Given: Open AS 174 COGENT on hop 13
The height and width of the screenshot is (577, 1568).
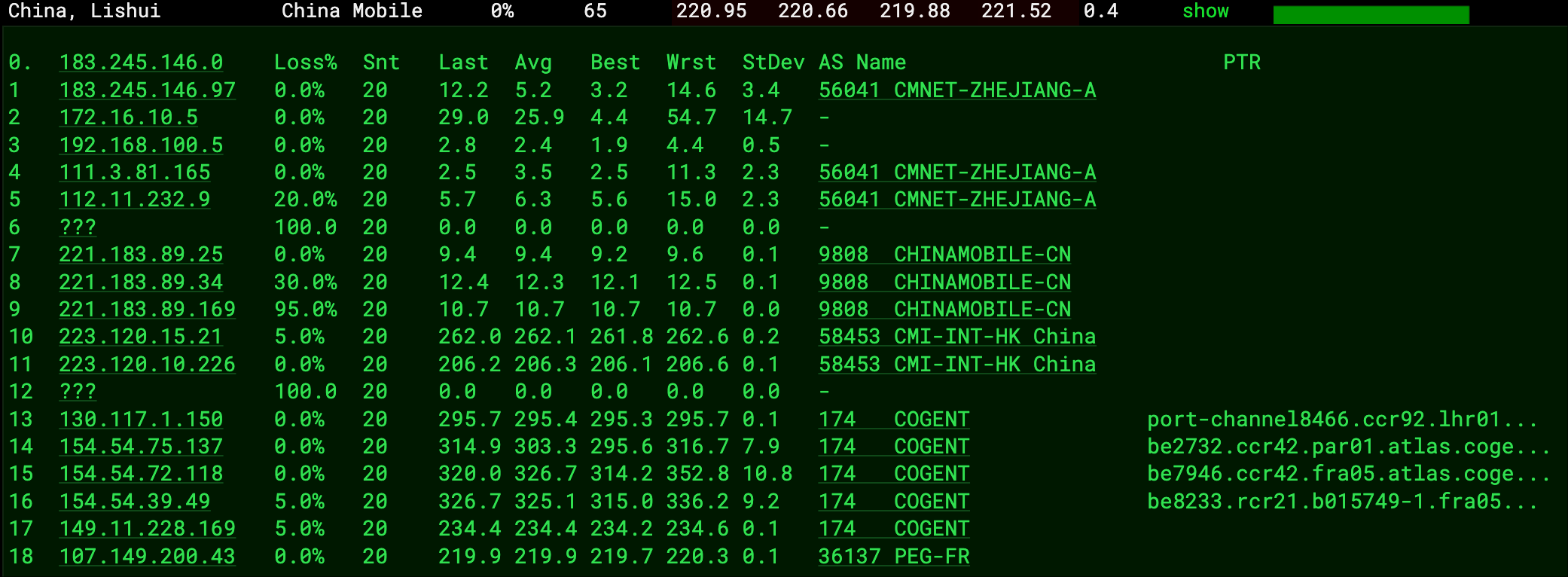Looking at the screenshot, I should [894, 420].
